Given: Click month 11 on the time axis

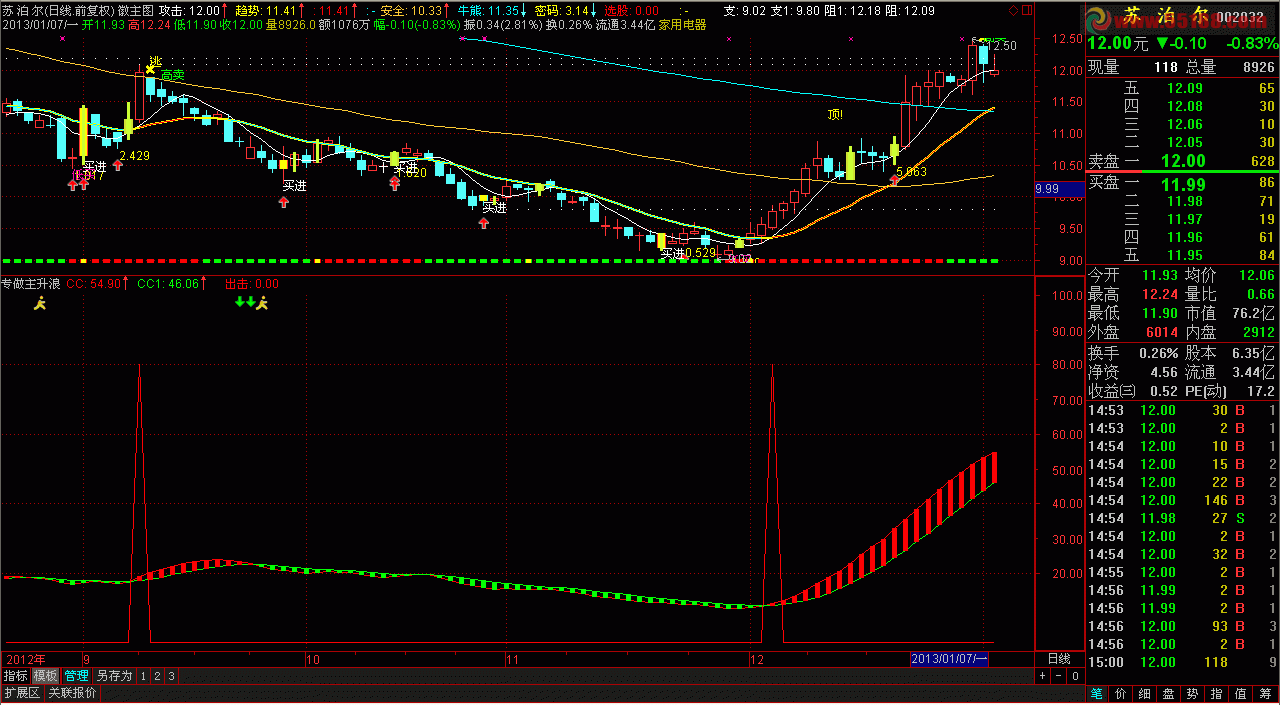Looking at the screenshot, I should pyautogui.click(x=512, y=659).
